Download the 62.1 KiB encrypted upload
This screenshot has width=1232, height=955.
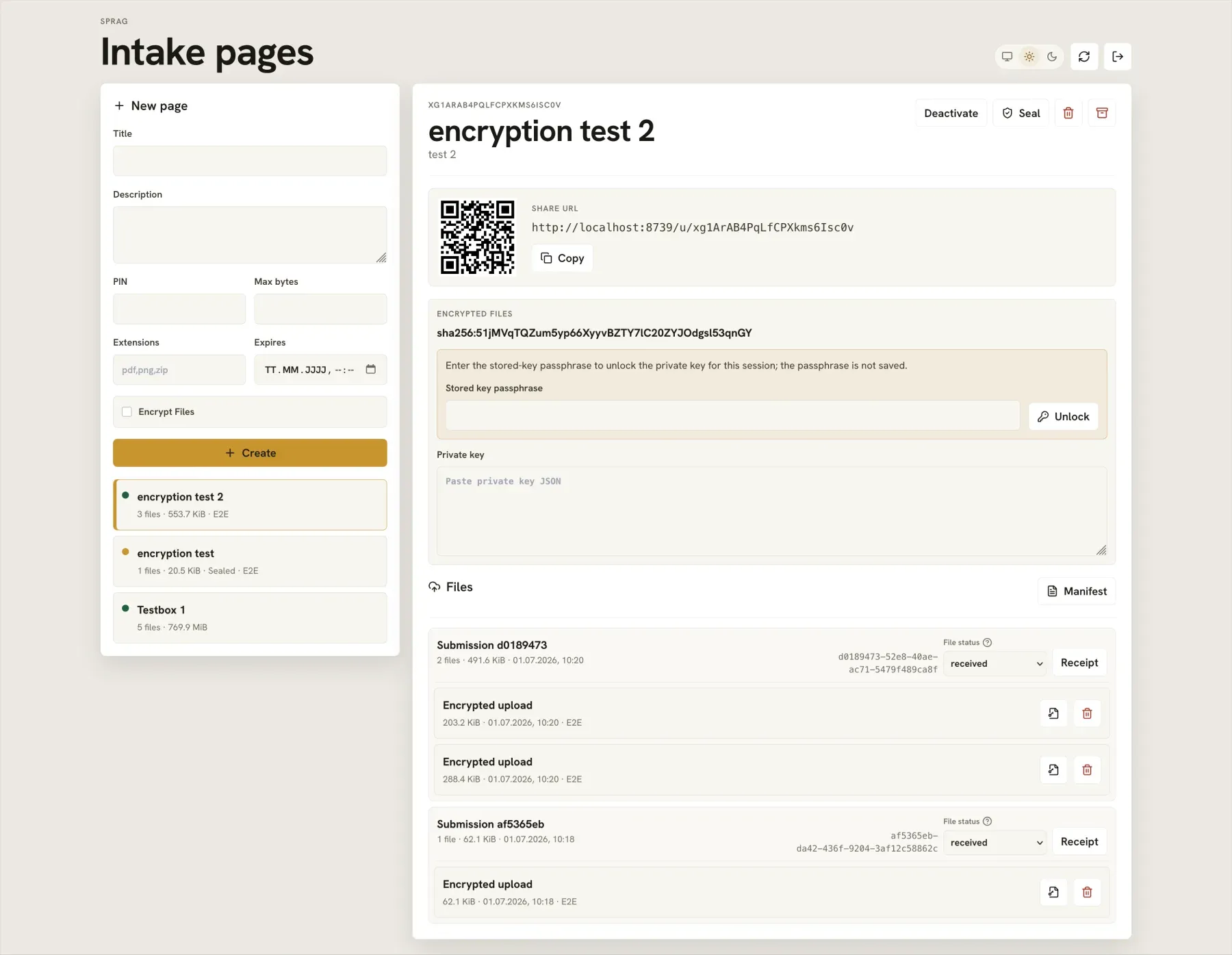1053,892
